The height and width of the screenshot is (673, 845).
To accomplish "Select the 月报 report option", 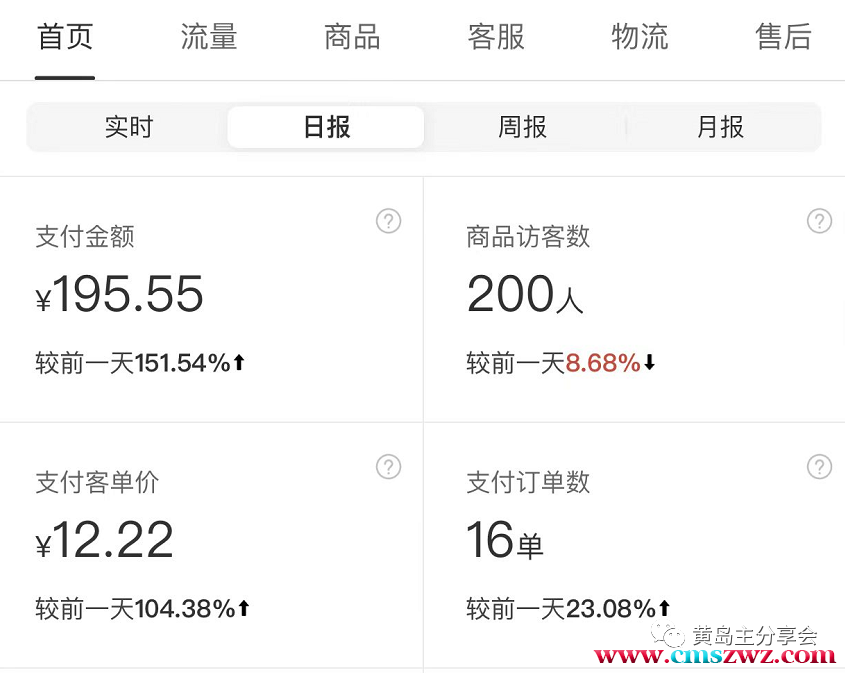I will click(721, 128).
